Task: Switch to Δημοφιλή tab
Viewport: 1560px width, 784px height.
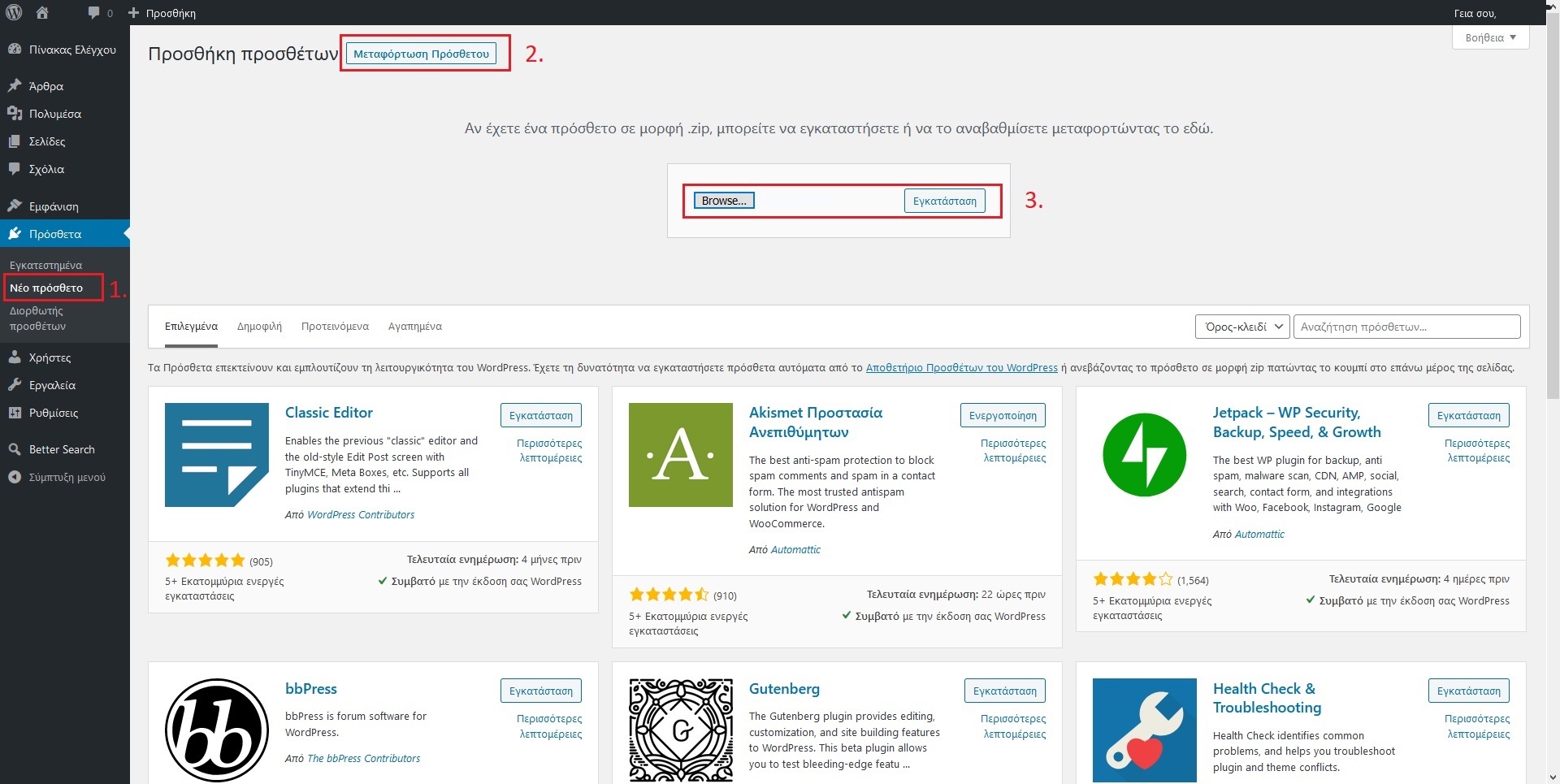Action: click(x=259, y=327)
